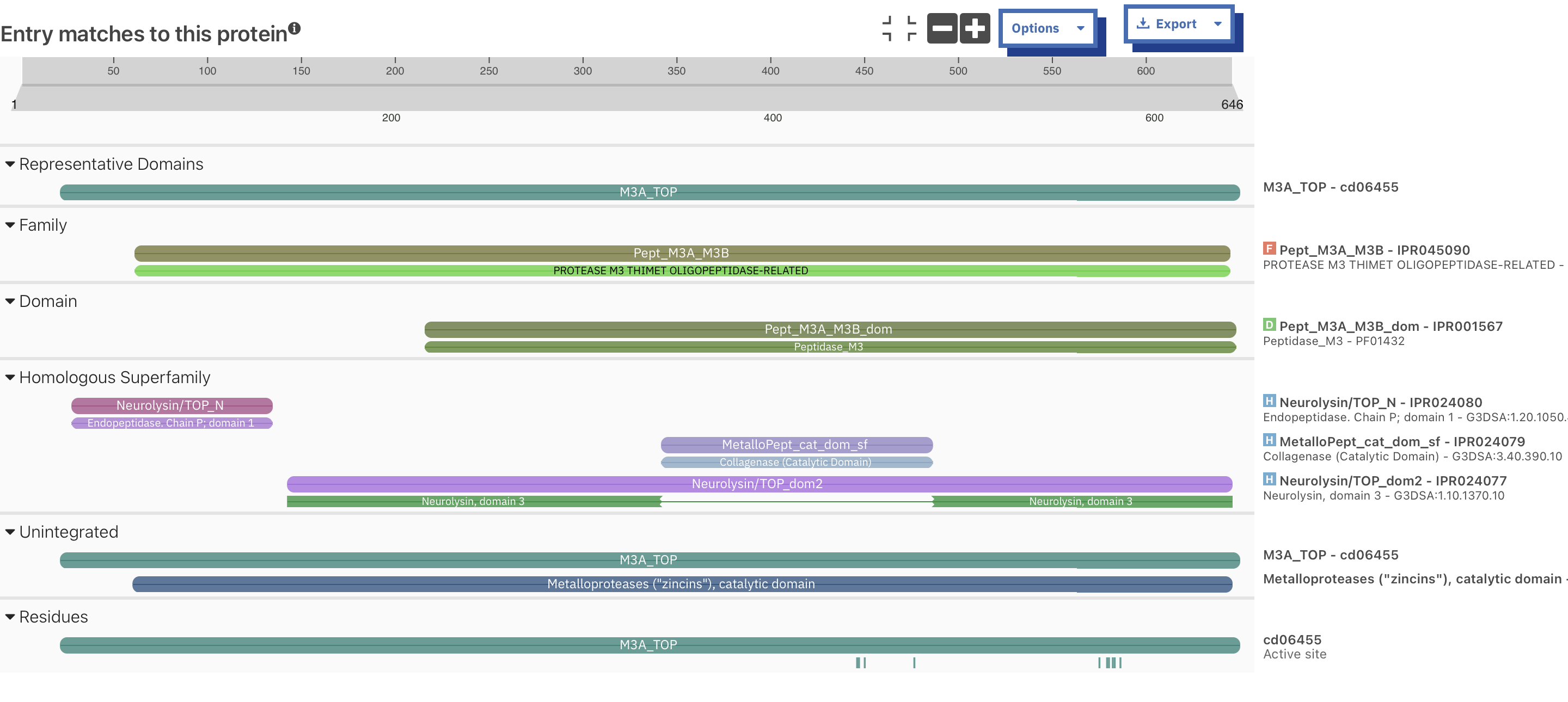Select the Neurolysin/TOP_N superfamily bar
This screenshot has width=1568, height=702.
click(171, 405)
